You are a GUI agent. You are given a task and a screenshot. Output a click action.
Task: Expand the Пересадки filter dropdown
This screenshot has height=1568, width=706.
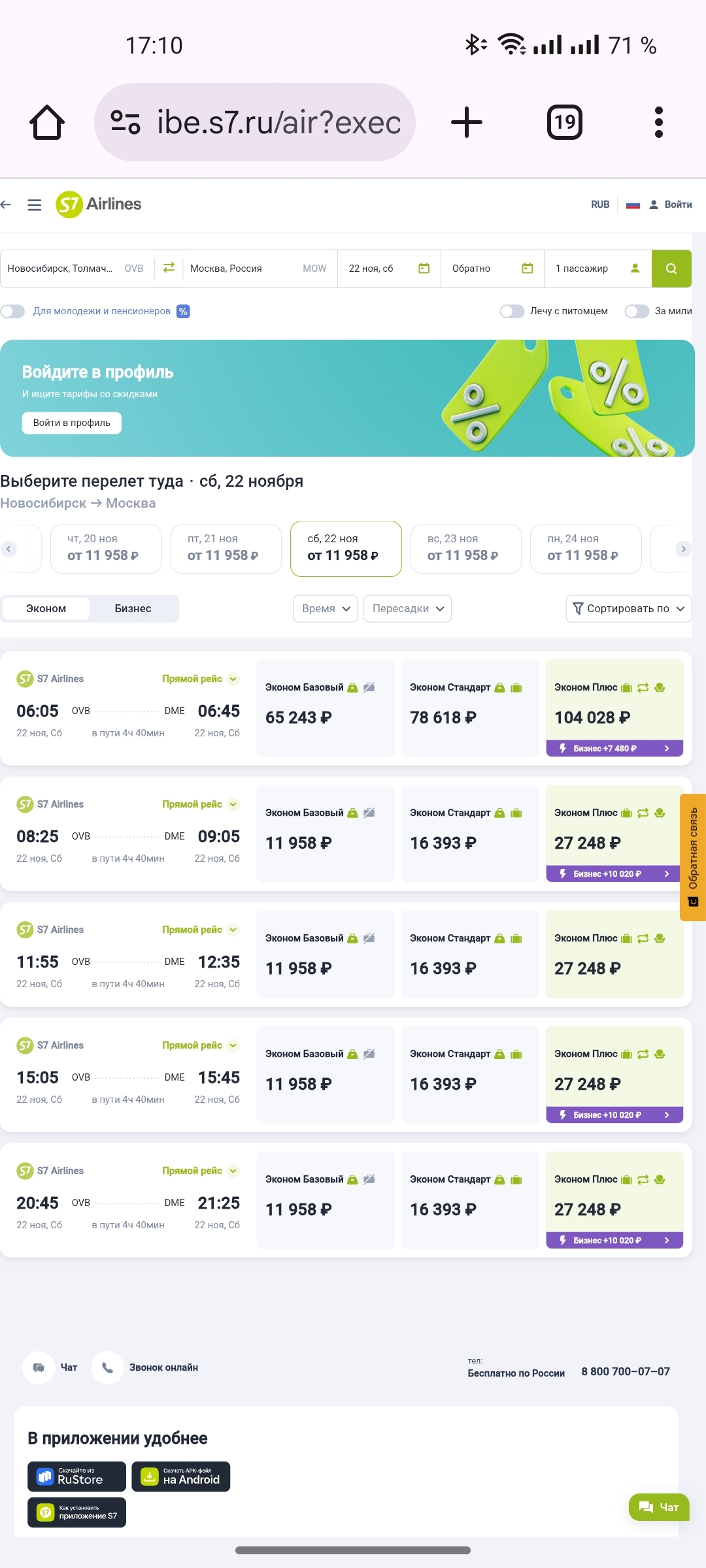(407, 609)
